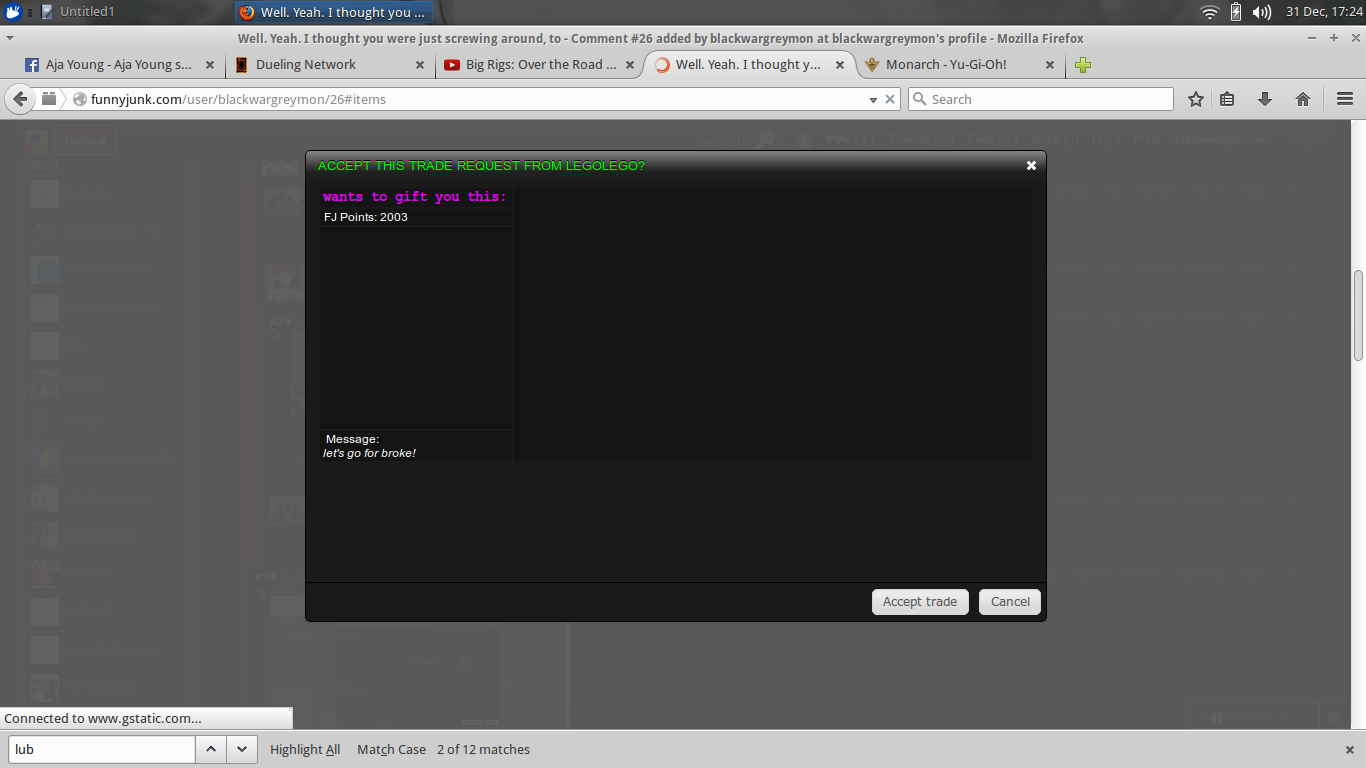Switch to the Monarch - Yu-Gi-Oh! tab

(x=945, y=65)
